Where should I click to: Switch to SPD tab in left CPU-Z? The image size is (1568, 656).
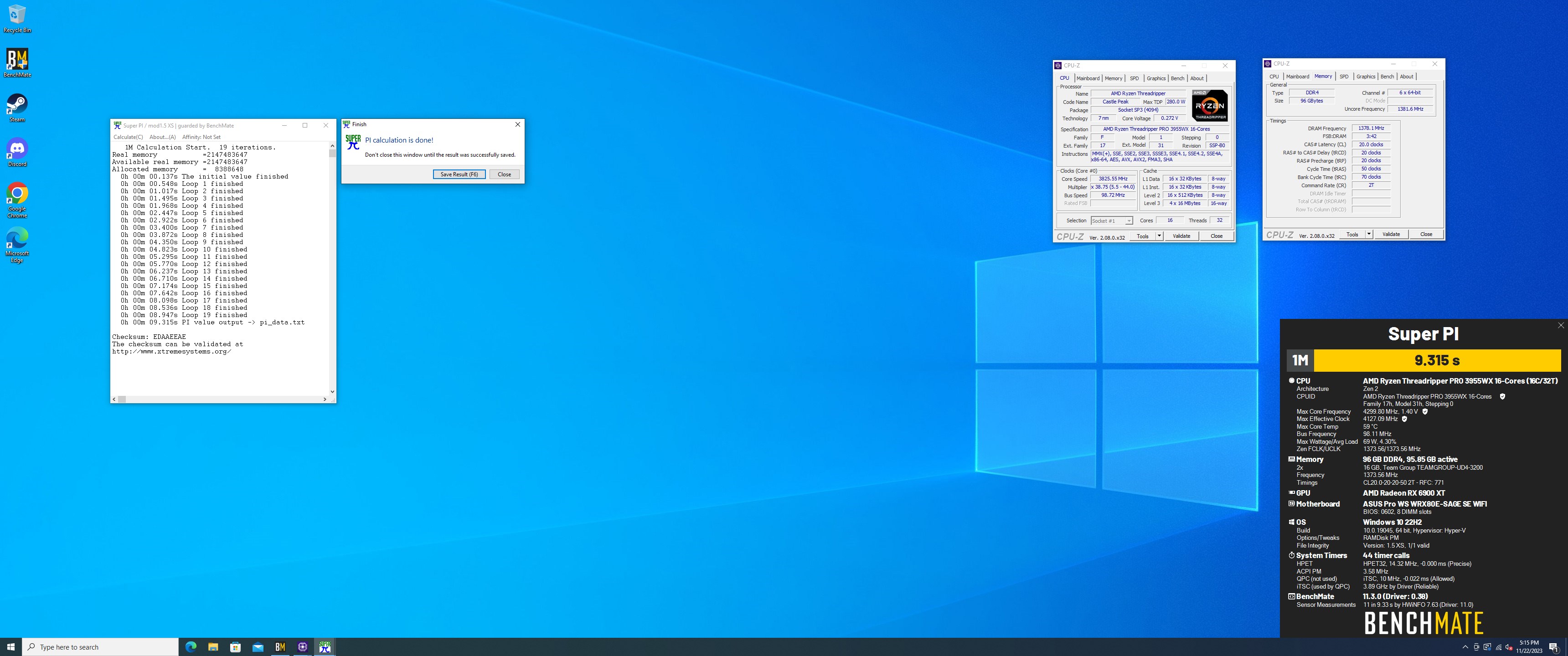(1134, 78)
